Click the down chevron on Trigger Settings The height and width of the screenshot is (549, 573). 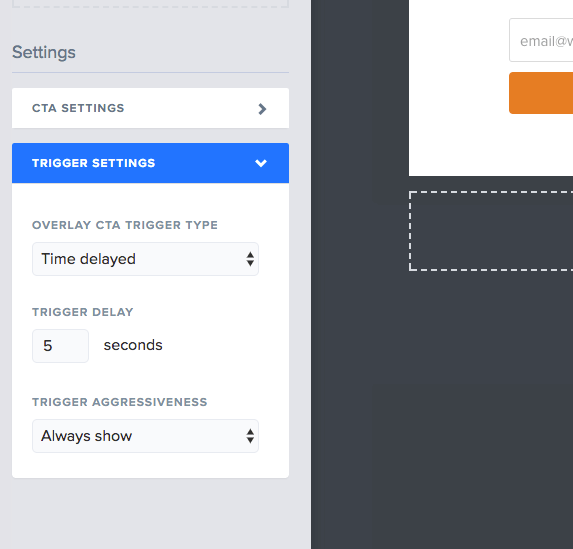click(x=261, y=163)
